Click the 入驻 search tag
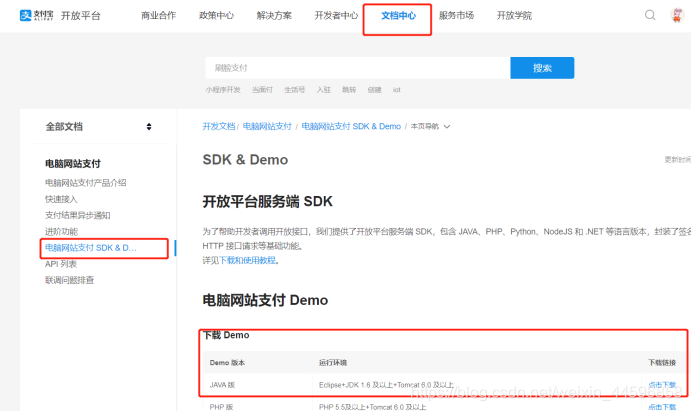The image size is (692, 411). pyautogui.click(x=323, y=90)
